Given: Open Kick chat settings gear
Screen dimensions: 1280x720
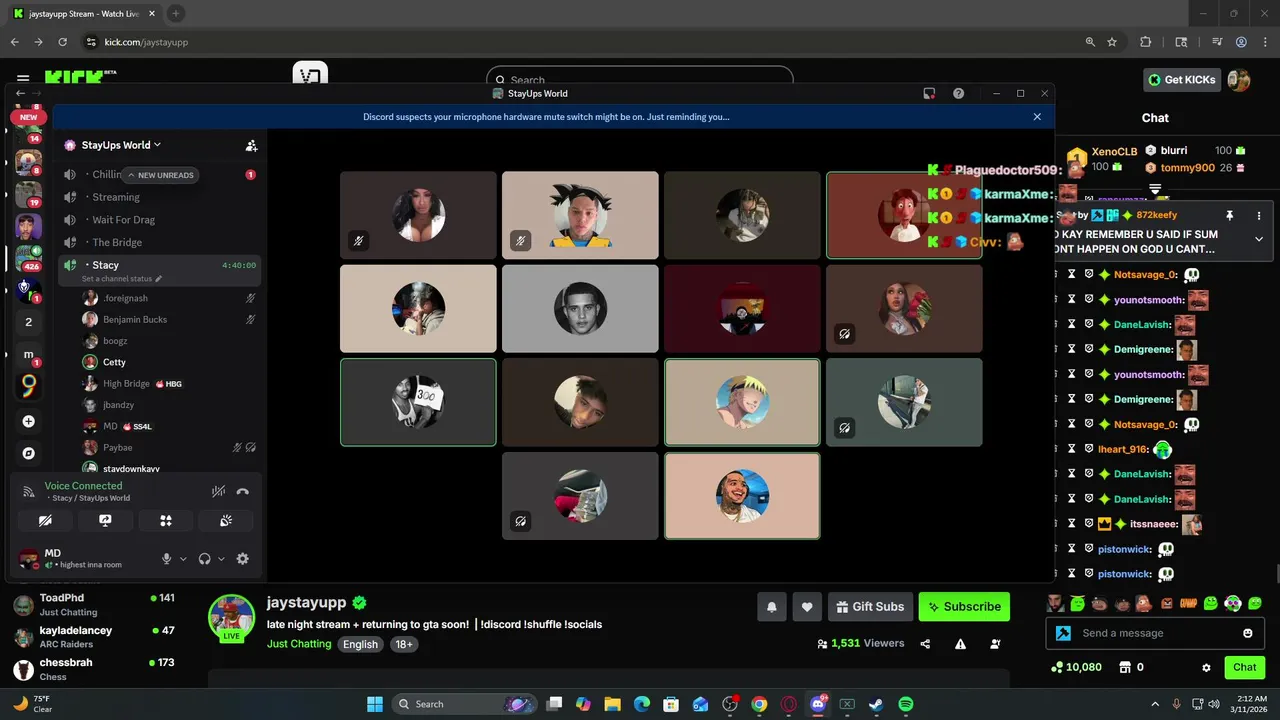Looking at the screenshot, I should click(1206, 667).
